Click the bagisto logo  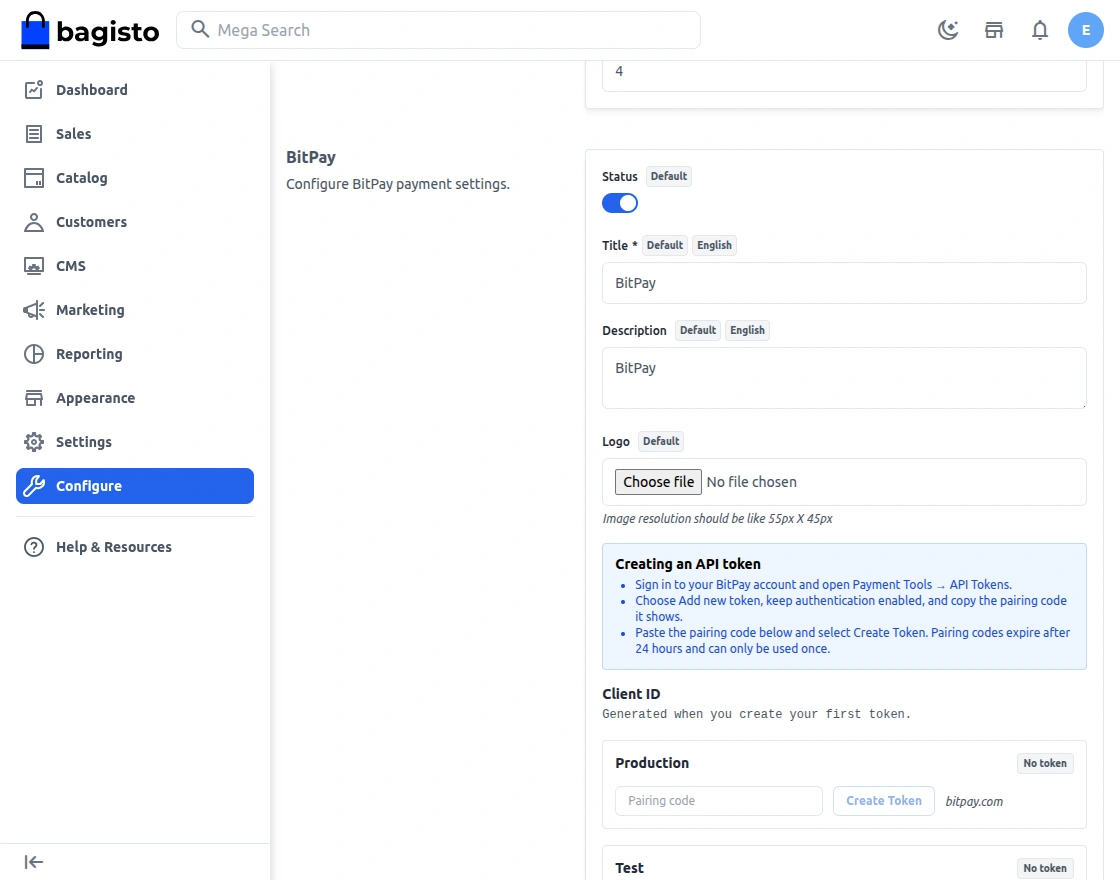click(90, 31)
